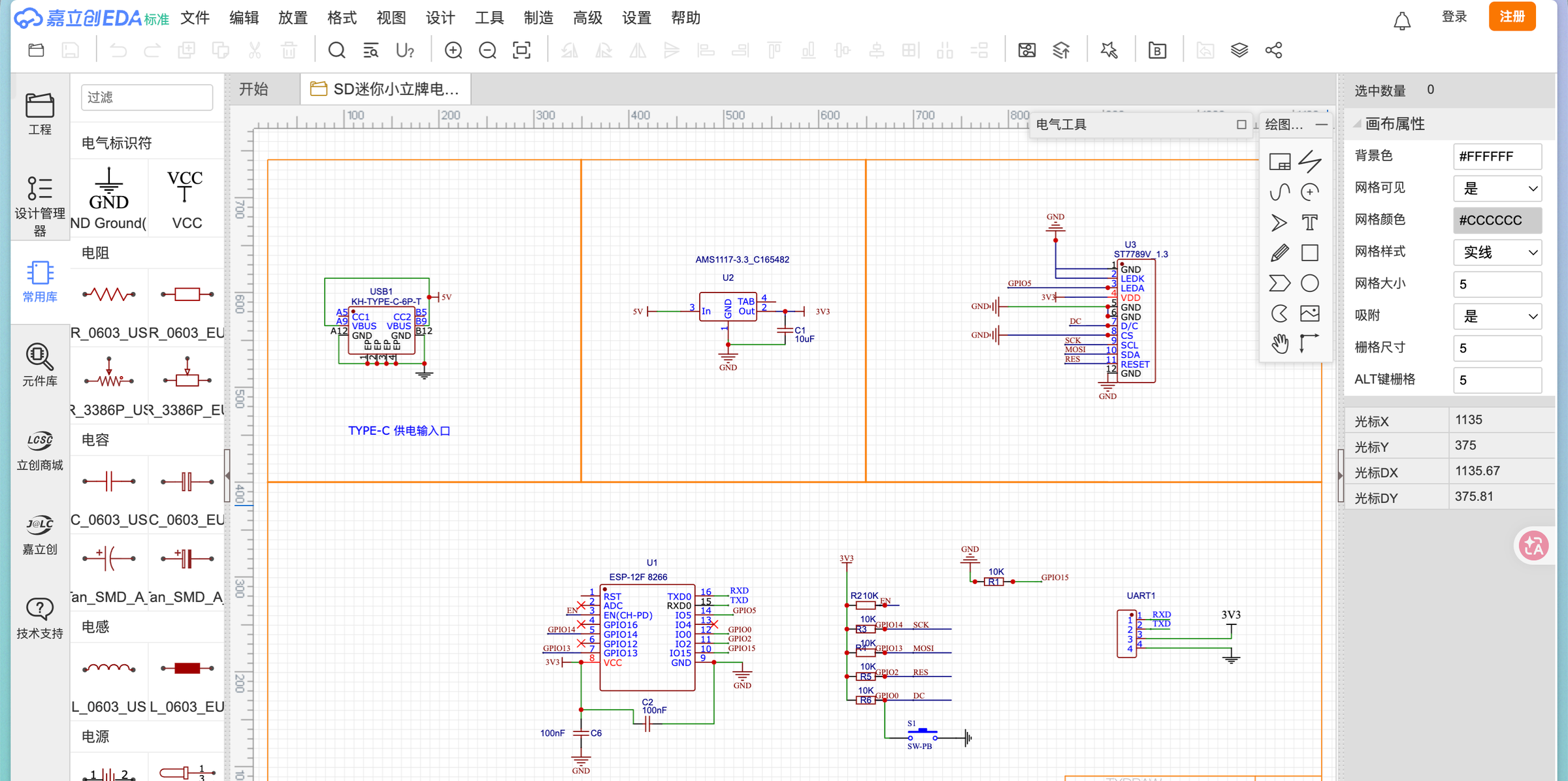Image resolution: width=1568 pixels, height=781 pixels.
Task: Select the sheet setting drawing tool
Action: (1279, 161)
